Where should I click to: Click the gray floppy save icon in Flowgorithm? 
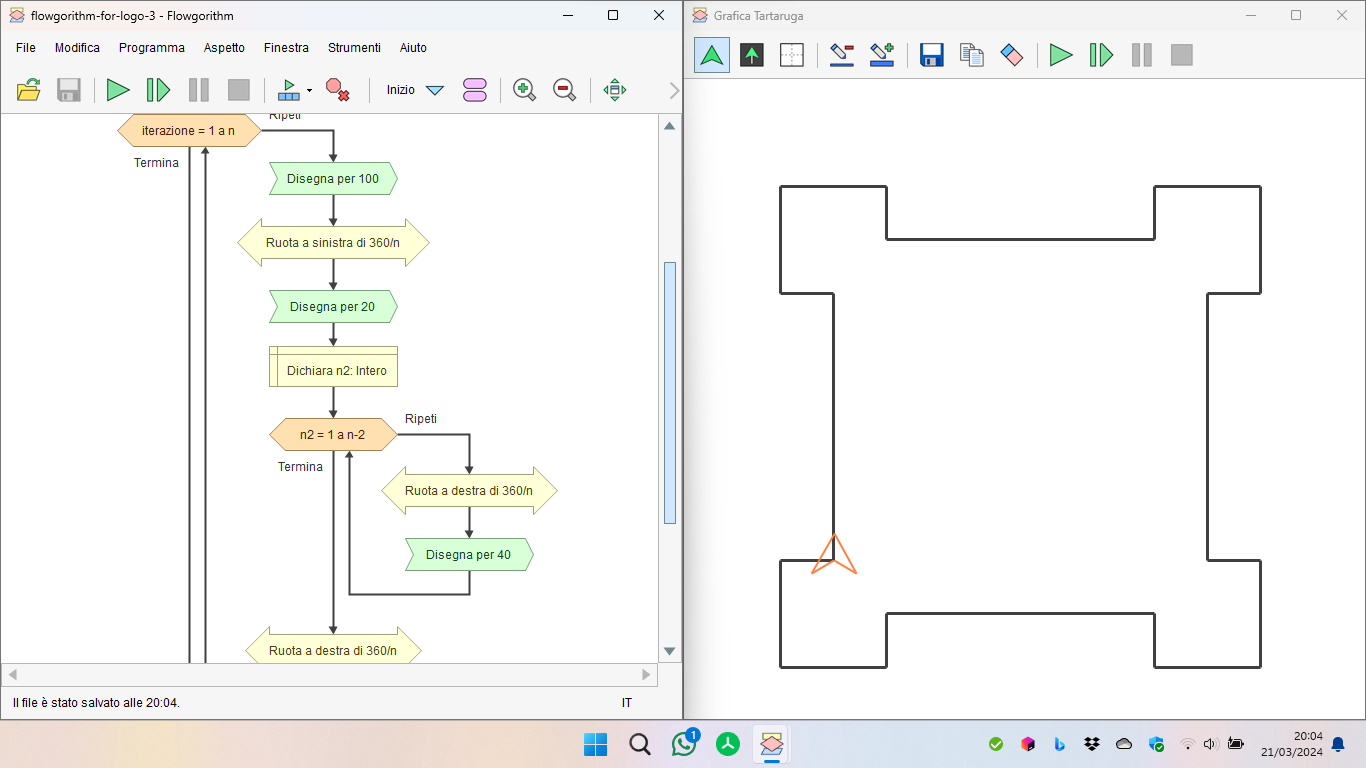69,90
